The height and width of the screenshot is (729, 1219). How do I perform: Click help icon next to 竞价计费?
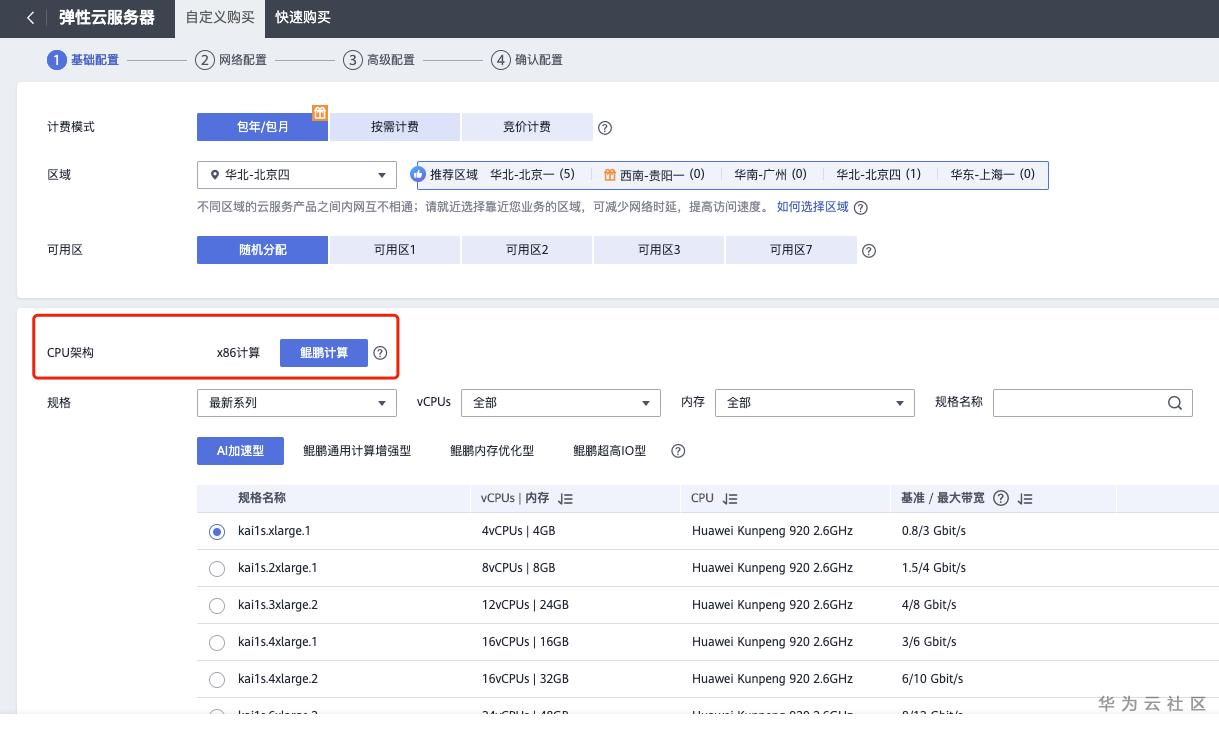click(x=605, y=128)
